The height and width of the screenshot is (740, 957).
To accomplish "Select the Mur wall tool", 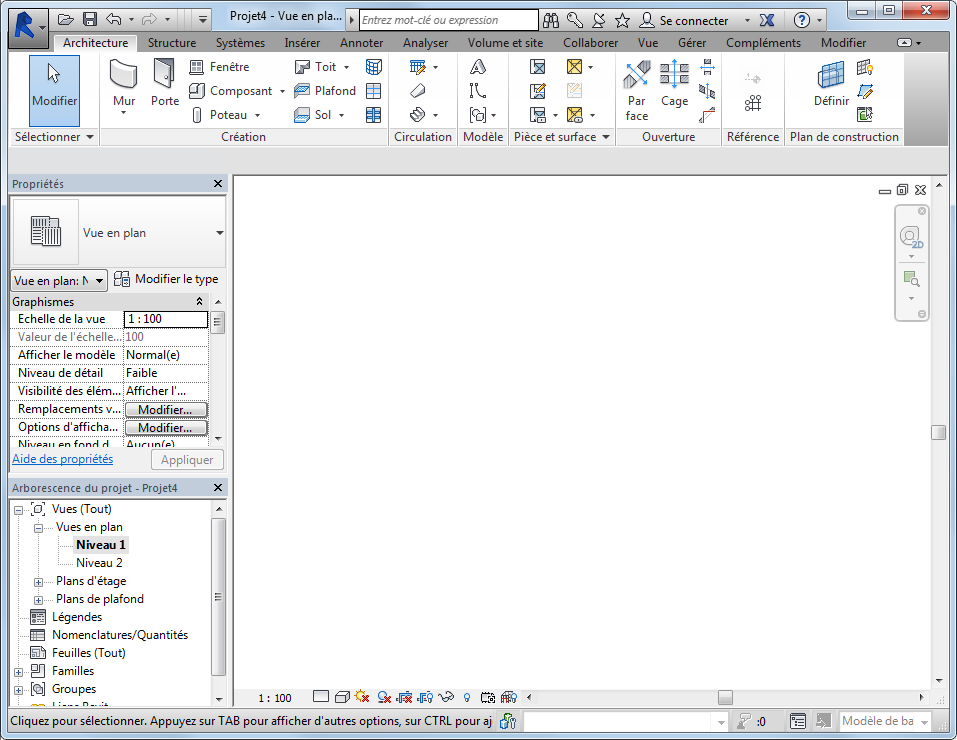I will [124, 86].
